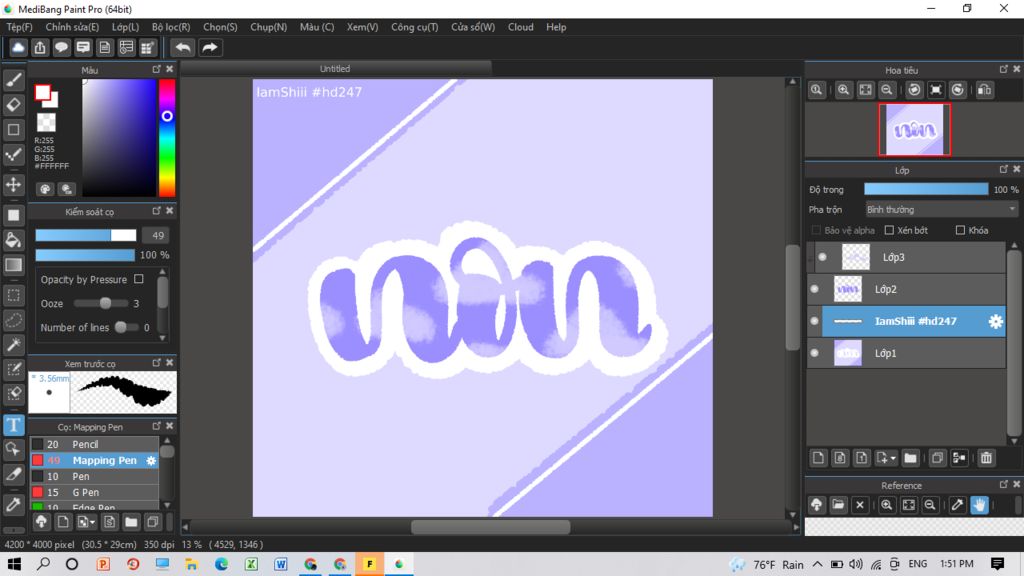Duplicate the selected layer
The image size is (1024, 576).
[937, 458]
